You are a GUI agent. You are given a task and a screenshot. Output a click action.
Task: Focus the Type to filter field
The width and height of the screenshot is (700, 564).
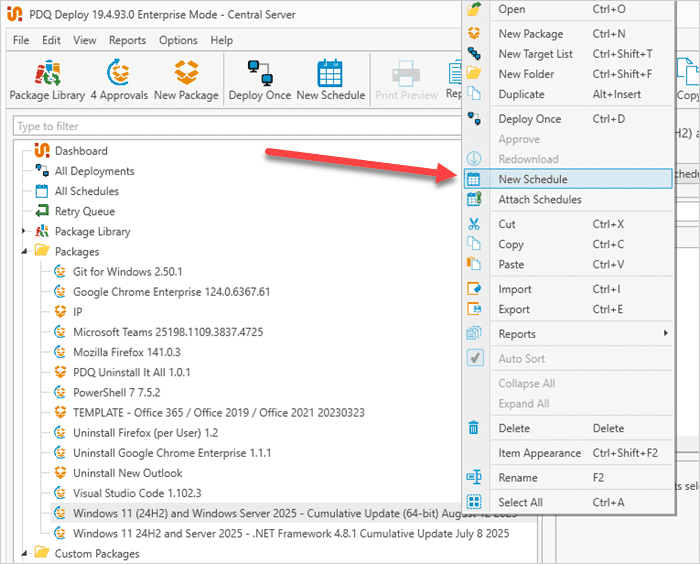tap(237, 126)
